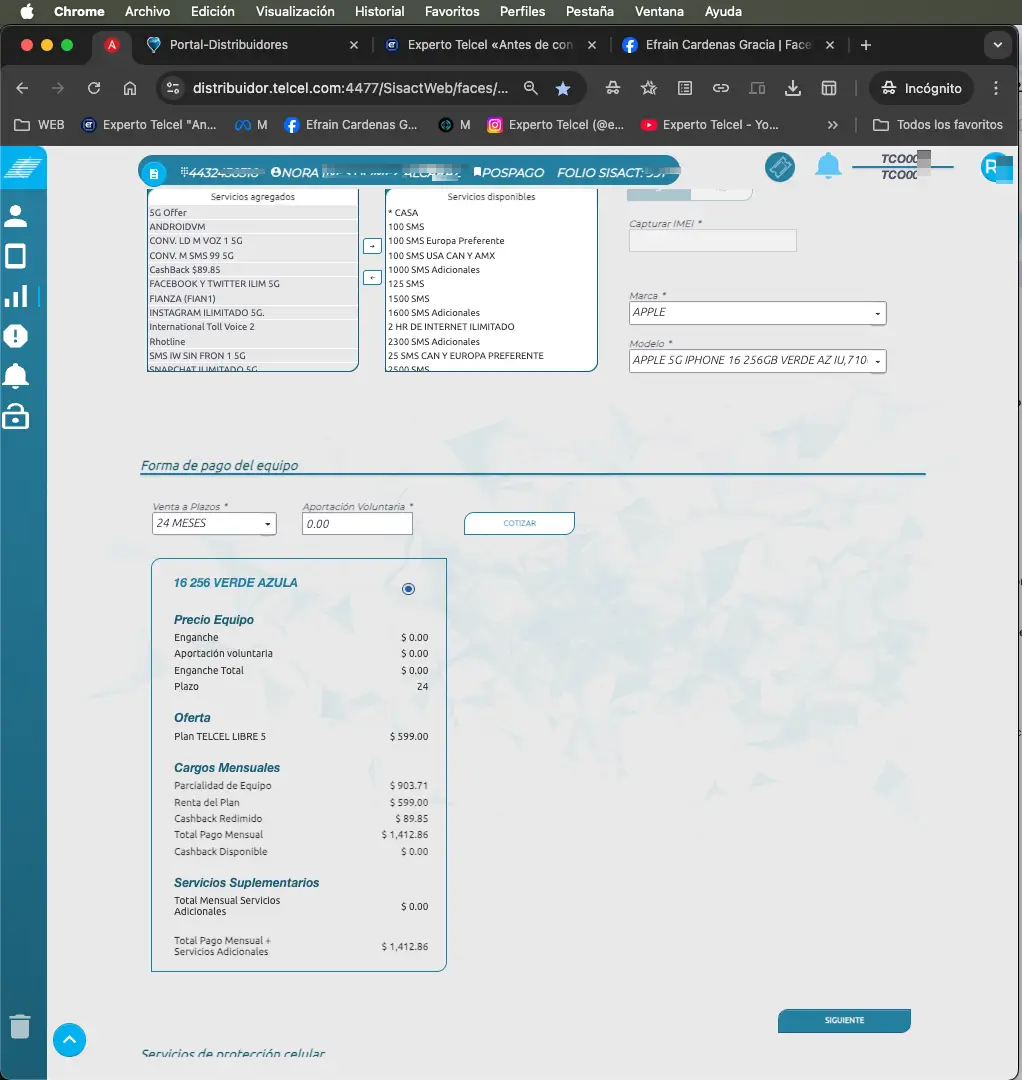Open the user profile icon in sidebar
The image size is (1022, 1080).
pyautogui.click(x=16, y=216)
